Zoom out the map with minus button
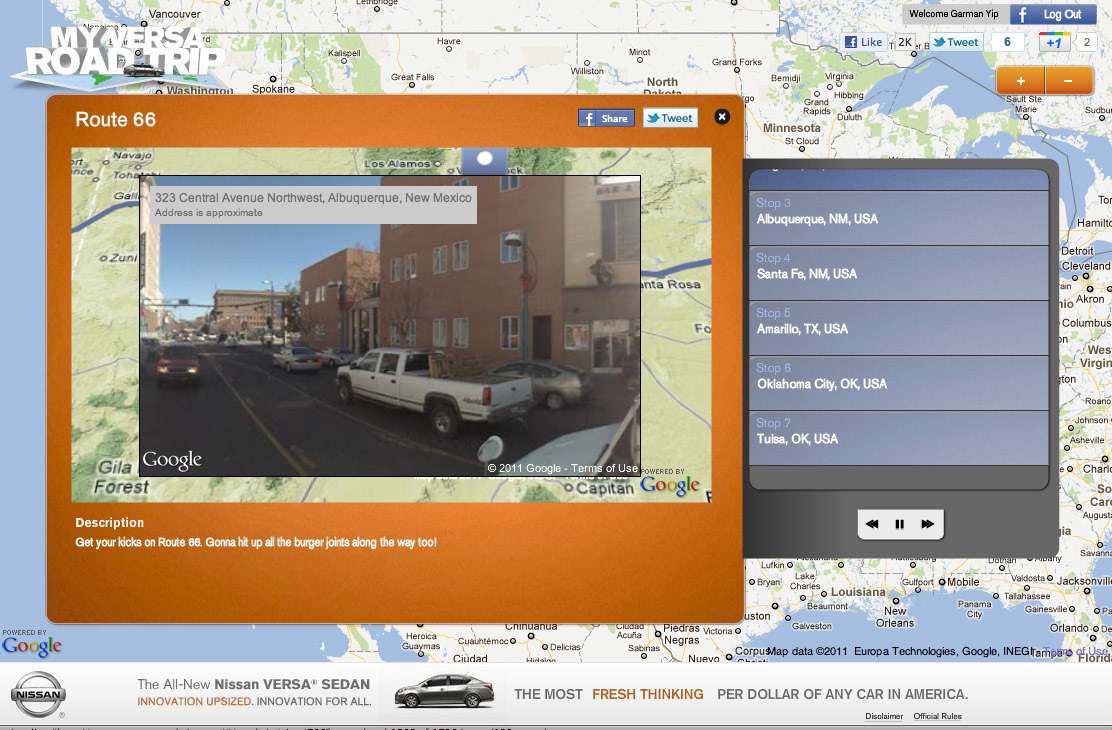This screenshot has height=730, width=1112. pyautogui.click(x=1068, y=81)
